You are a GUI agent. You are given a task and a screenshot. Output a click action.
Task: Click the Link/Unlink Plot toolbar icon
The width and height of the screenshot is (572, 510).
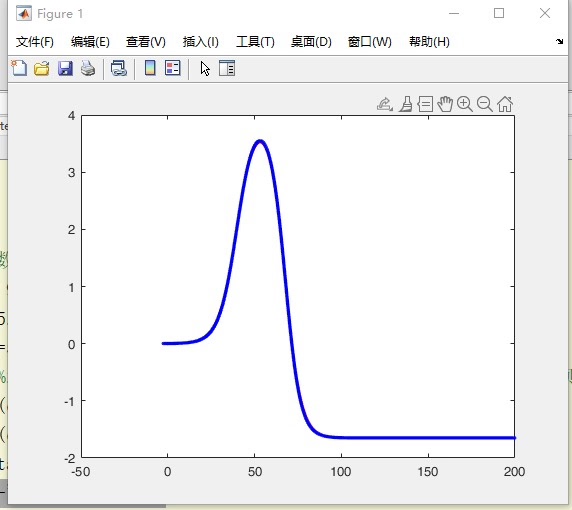119,68
